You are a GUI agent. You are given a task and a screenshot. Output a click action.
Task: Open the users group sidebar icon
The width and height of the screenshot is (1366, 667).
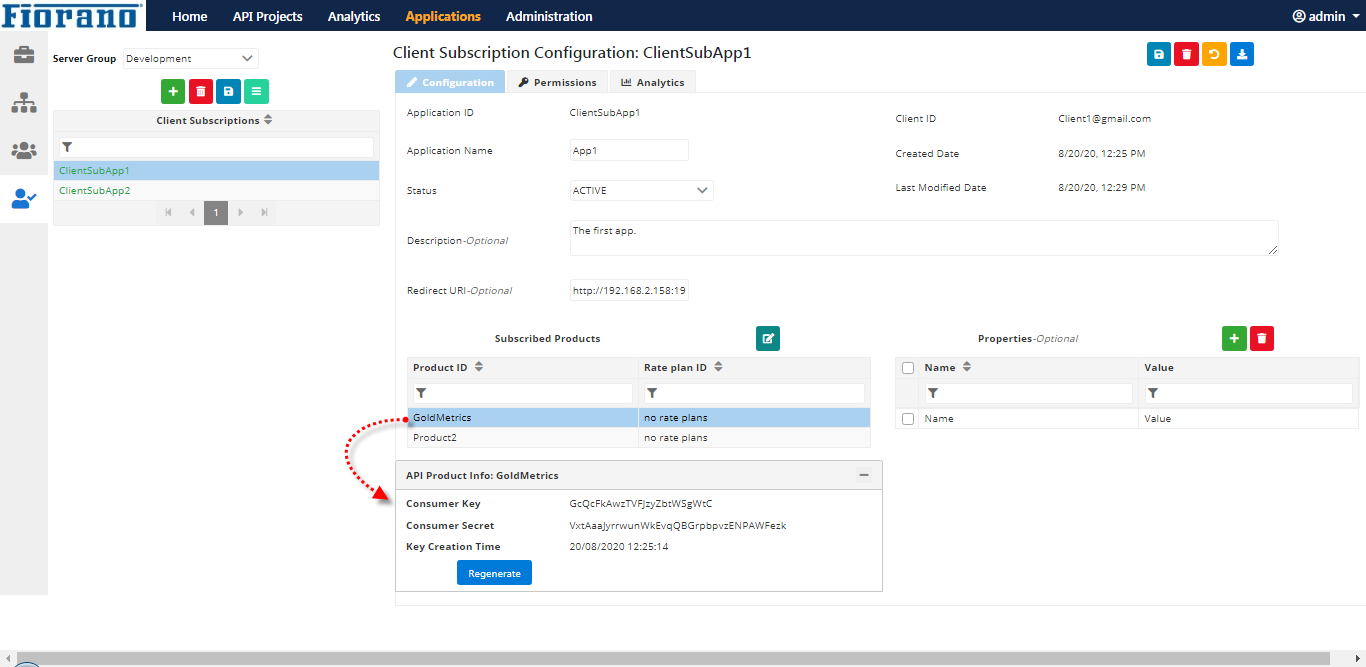coord(23,151)
